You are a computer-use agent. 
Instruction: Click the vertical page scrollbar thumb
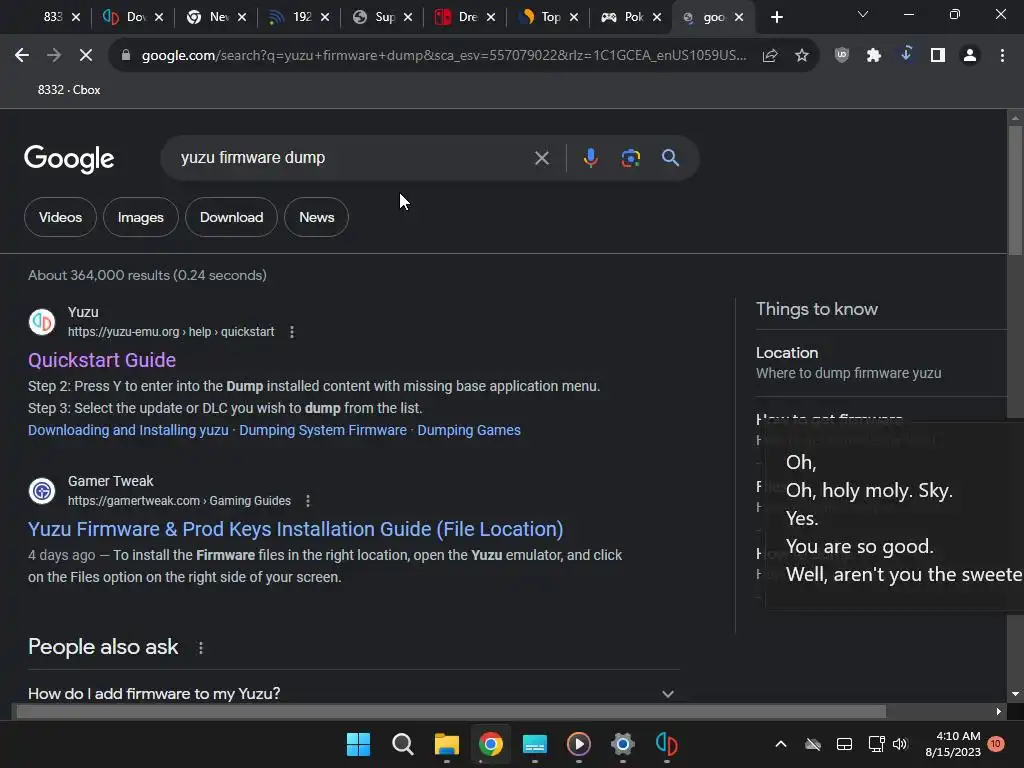[1014, 189]
